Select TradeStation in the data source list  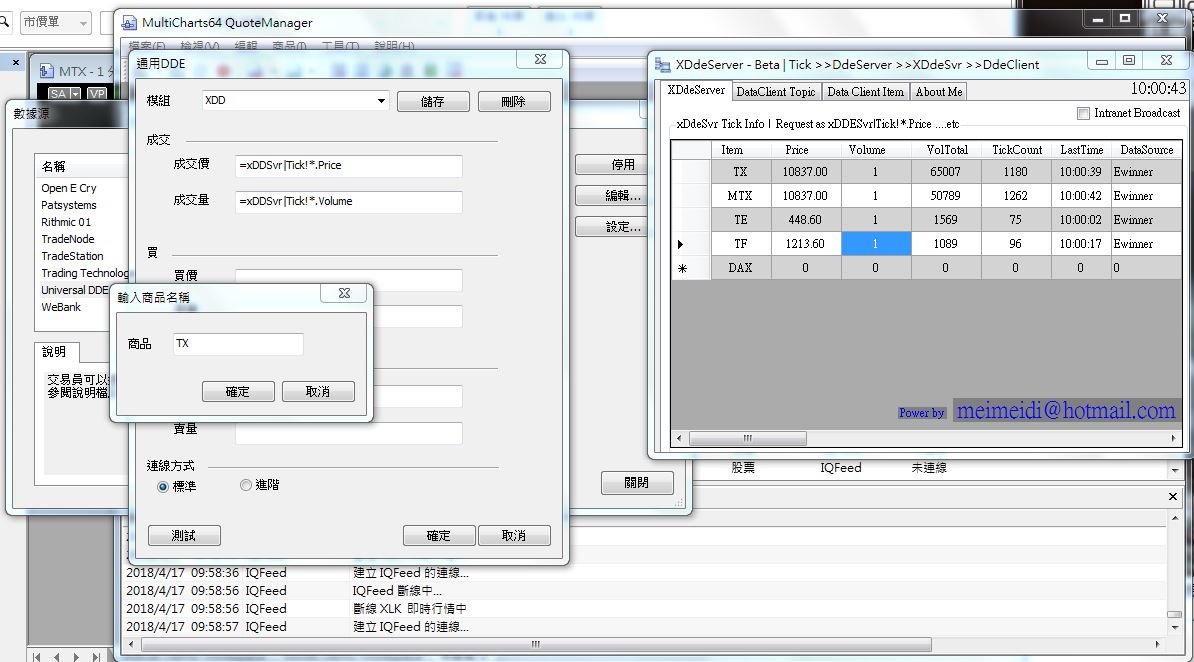(72, 257)
